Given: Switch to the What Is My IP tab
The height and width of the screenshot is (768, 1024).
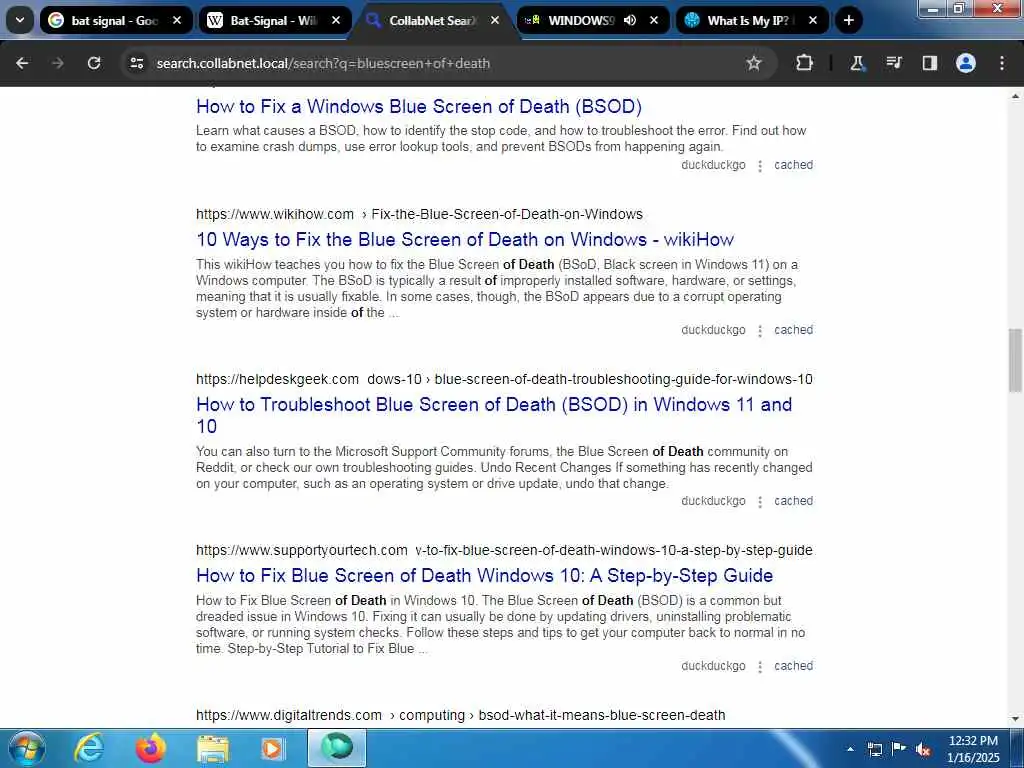Looking at the screenshot, I should pyautogui.click(x=752, y=20).
